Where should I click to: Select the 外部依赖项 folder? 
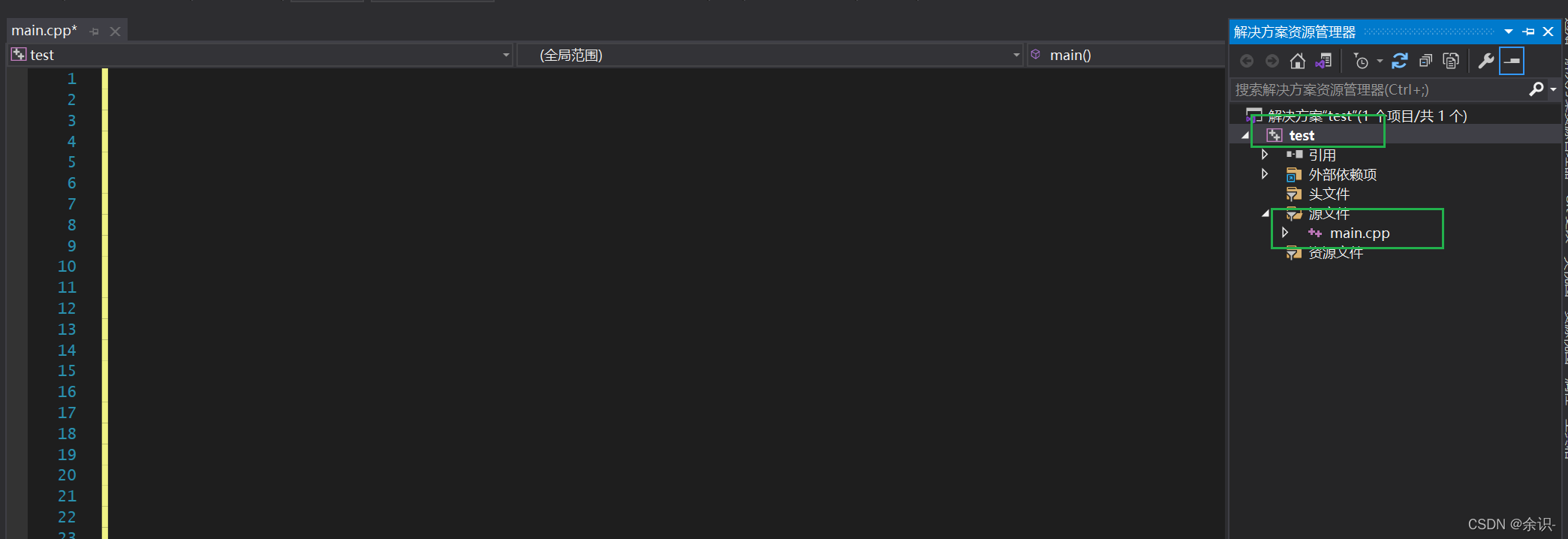[1343, 174]
